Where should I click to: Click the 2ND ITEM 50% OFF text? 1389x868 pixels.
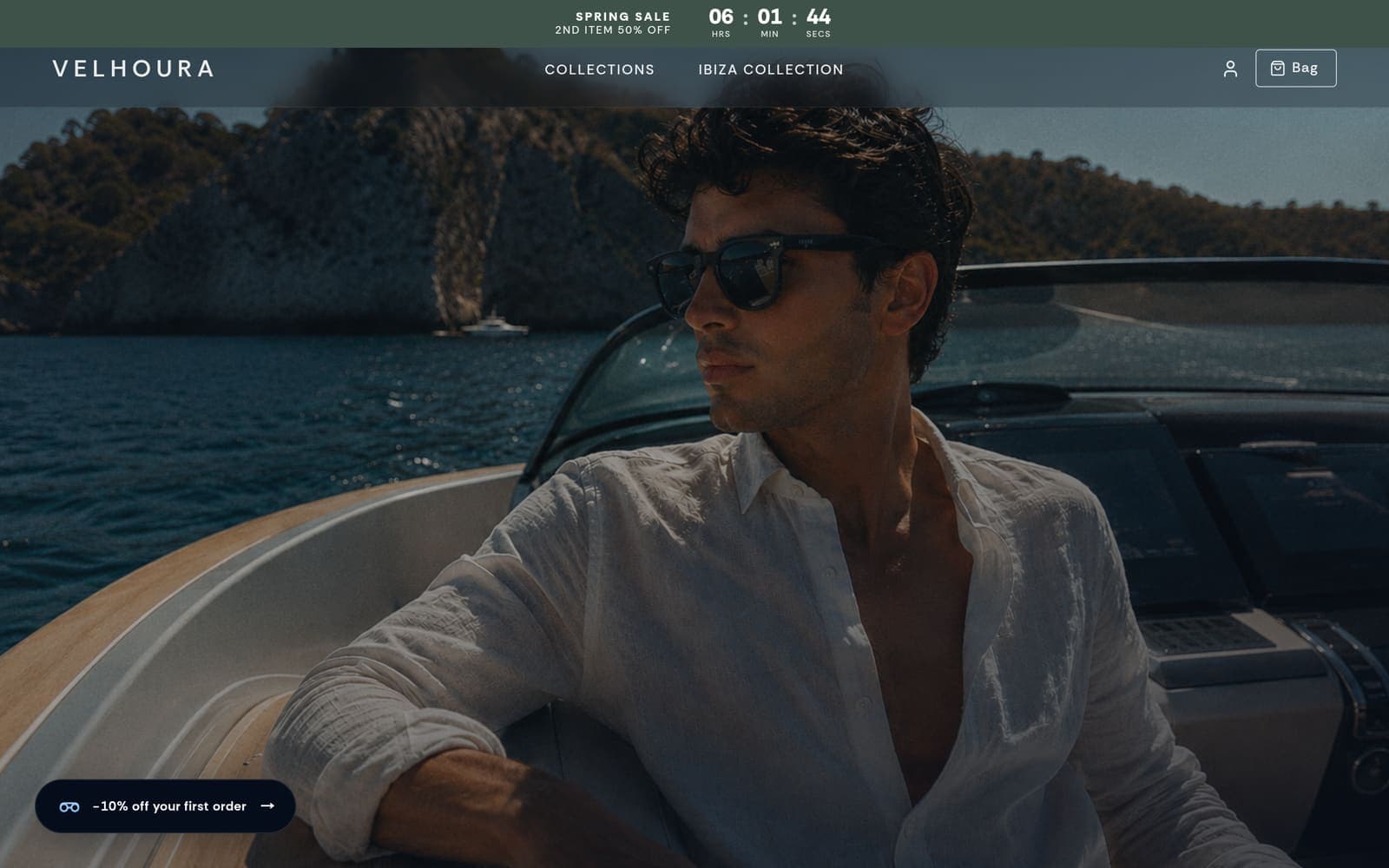(x=613, y=30)
